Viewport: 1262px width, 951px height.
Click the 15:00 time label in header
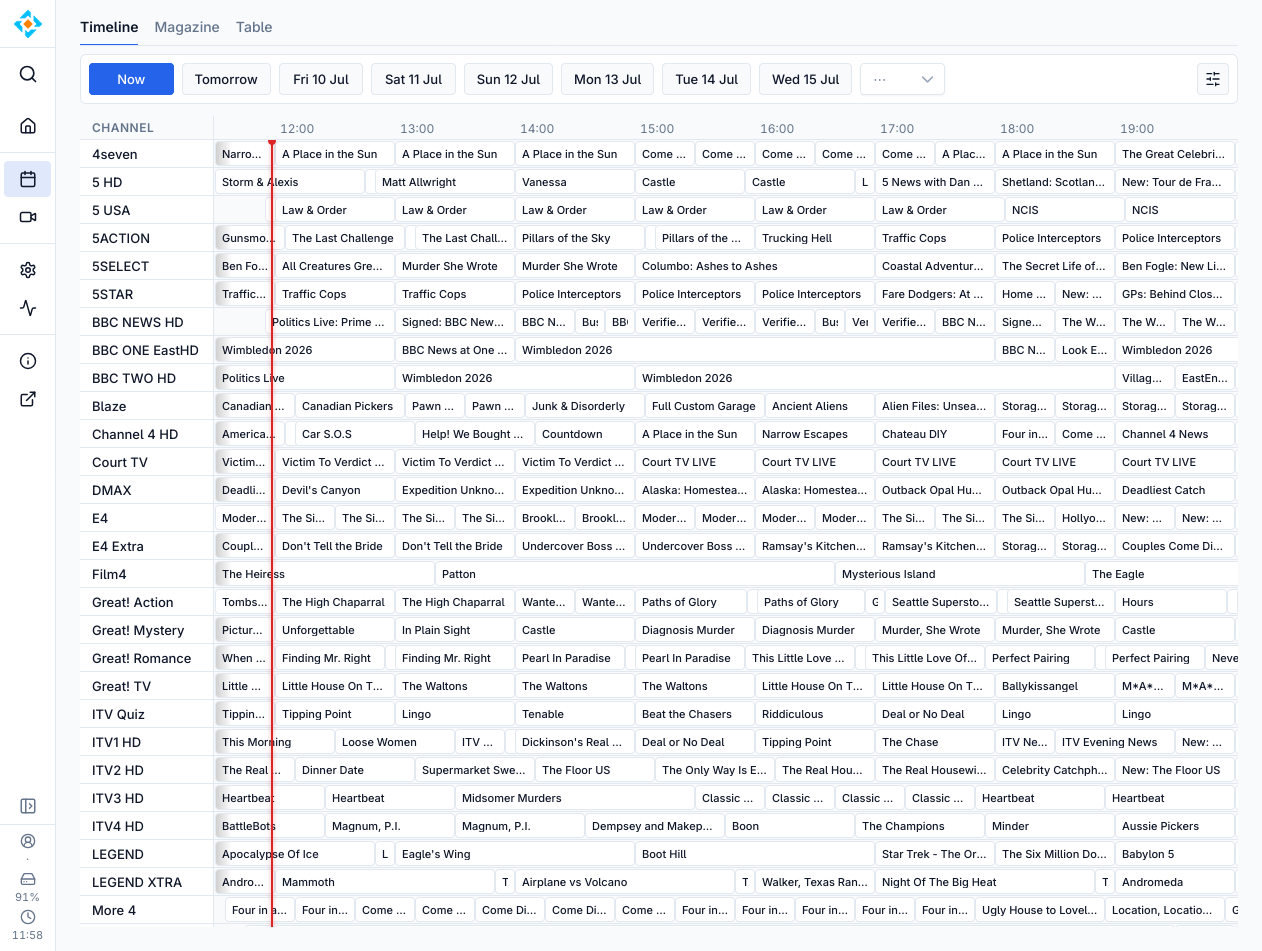[x=657, y=129]
